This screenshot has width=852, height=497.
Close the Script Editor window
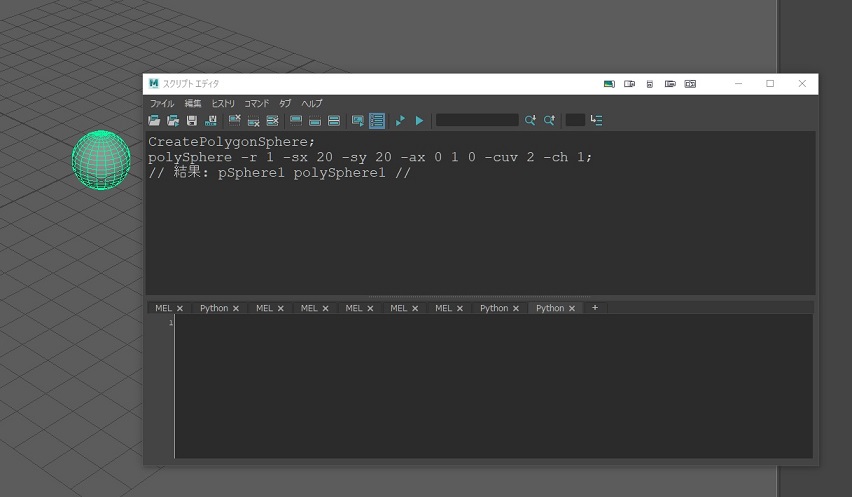[x=802, y=84]
